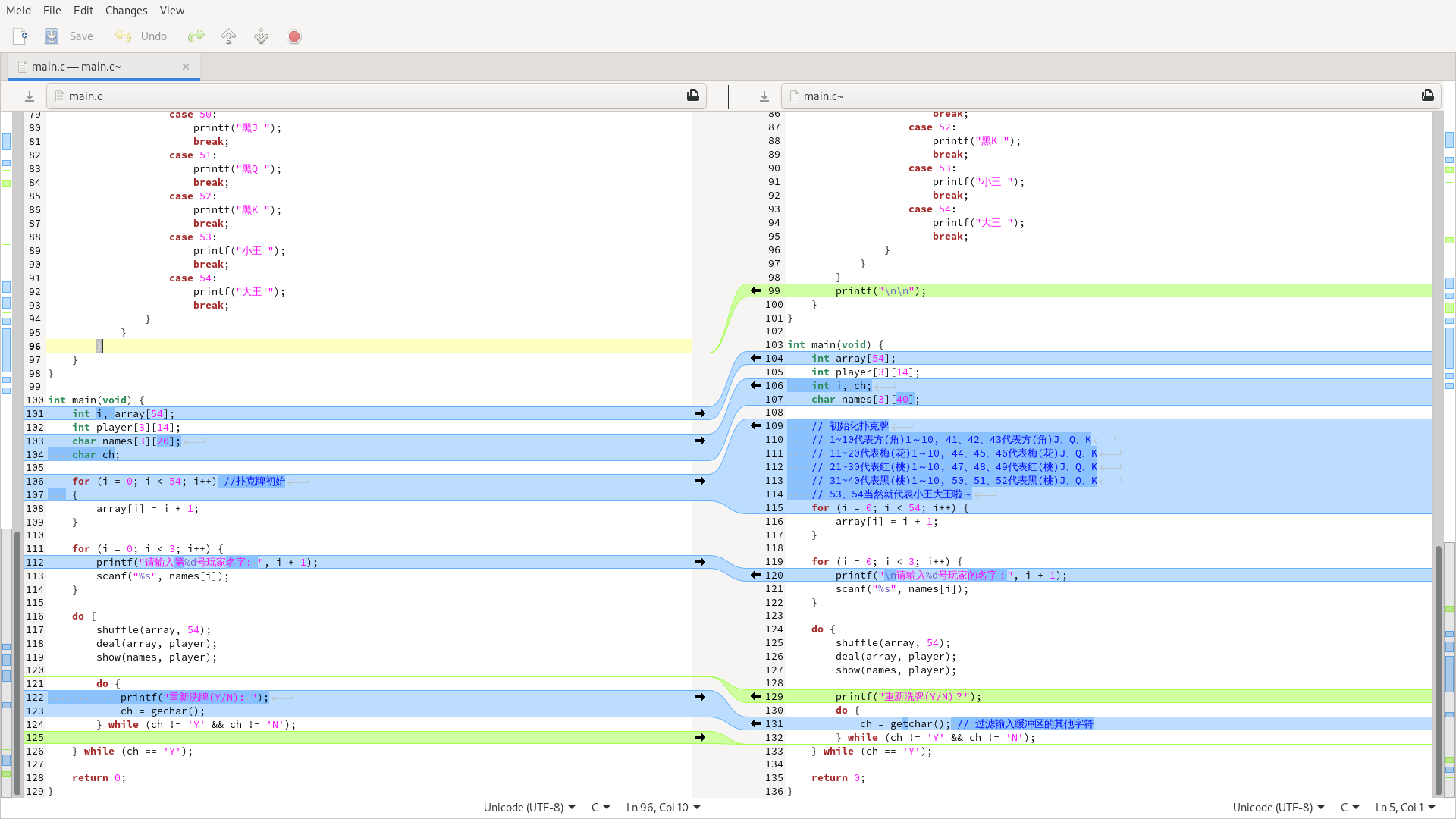This screenshot has height=819, width=1456.
Task: Open left pane Unicode (UTF-8) encoding dropdown
Action: pos(530,807)
